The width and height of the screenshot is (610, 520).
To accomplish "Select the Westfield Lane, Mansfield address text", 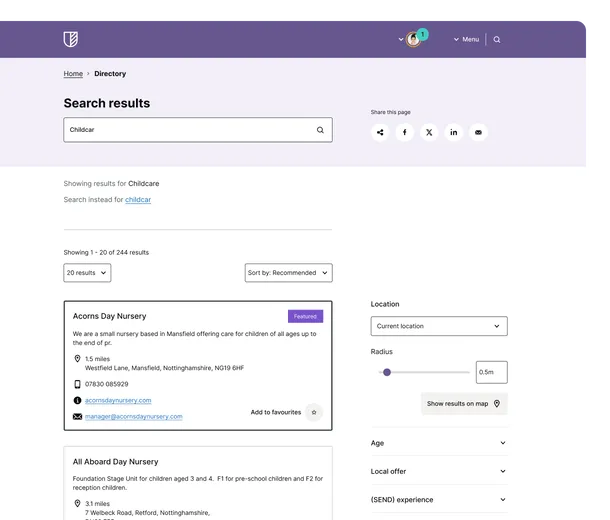I will coord(165,368).
